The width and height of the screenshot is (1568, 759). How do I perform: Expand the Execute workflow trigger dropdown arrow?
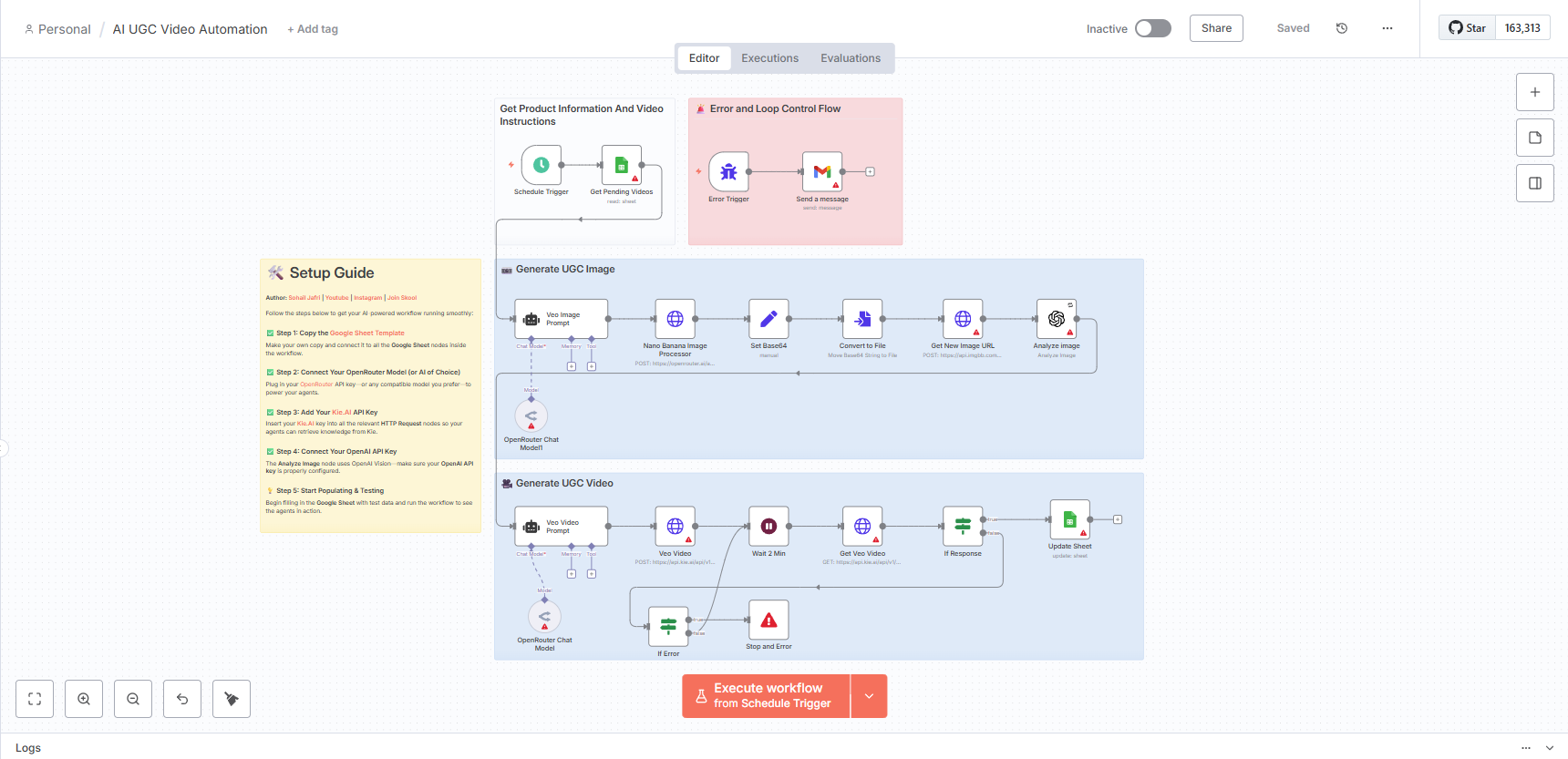[x=869, y=696]
